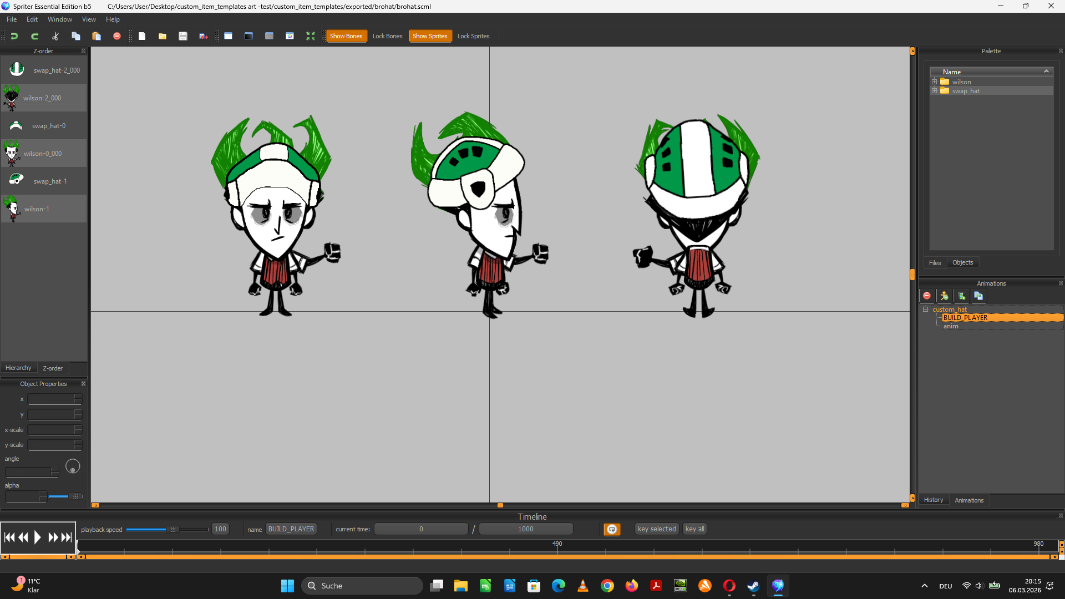Collapse the custom_hat tree in Animations panel
Viewport: 1065px width, 599px height.
pos(925,309)
